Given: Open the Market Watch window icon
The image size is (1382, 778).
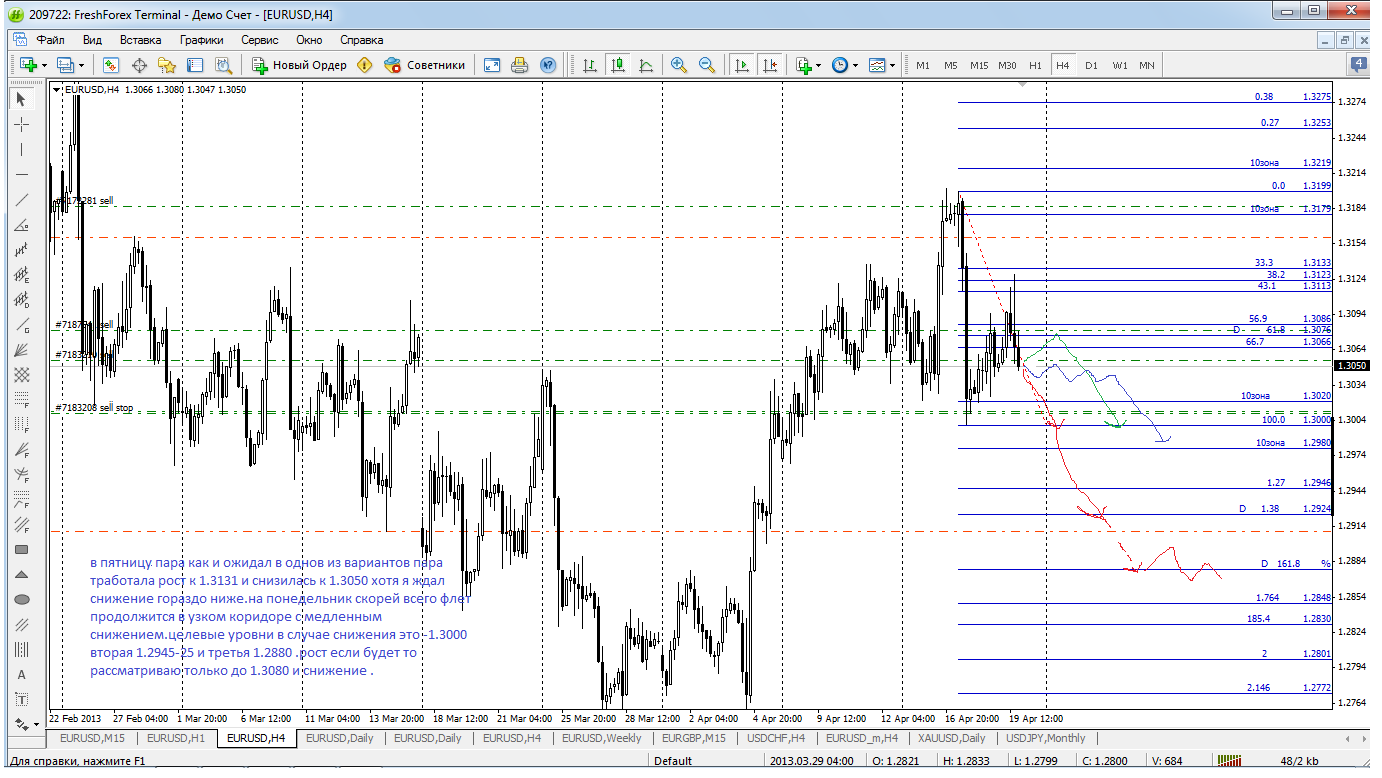Looking at the screenshot, I should [111, 65].
